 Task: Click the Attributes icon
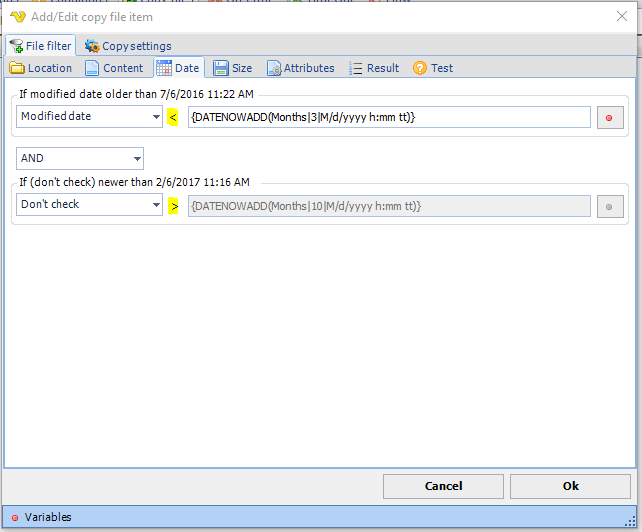[273, 68]
